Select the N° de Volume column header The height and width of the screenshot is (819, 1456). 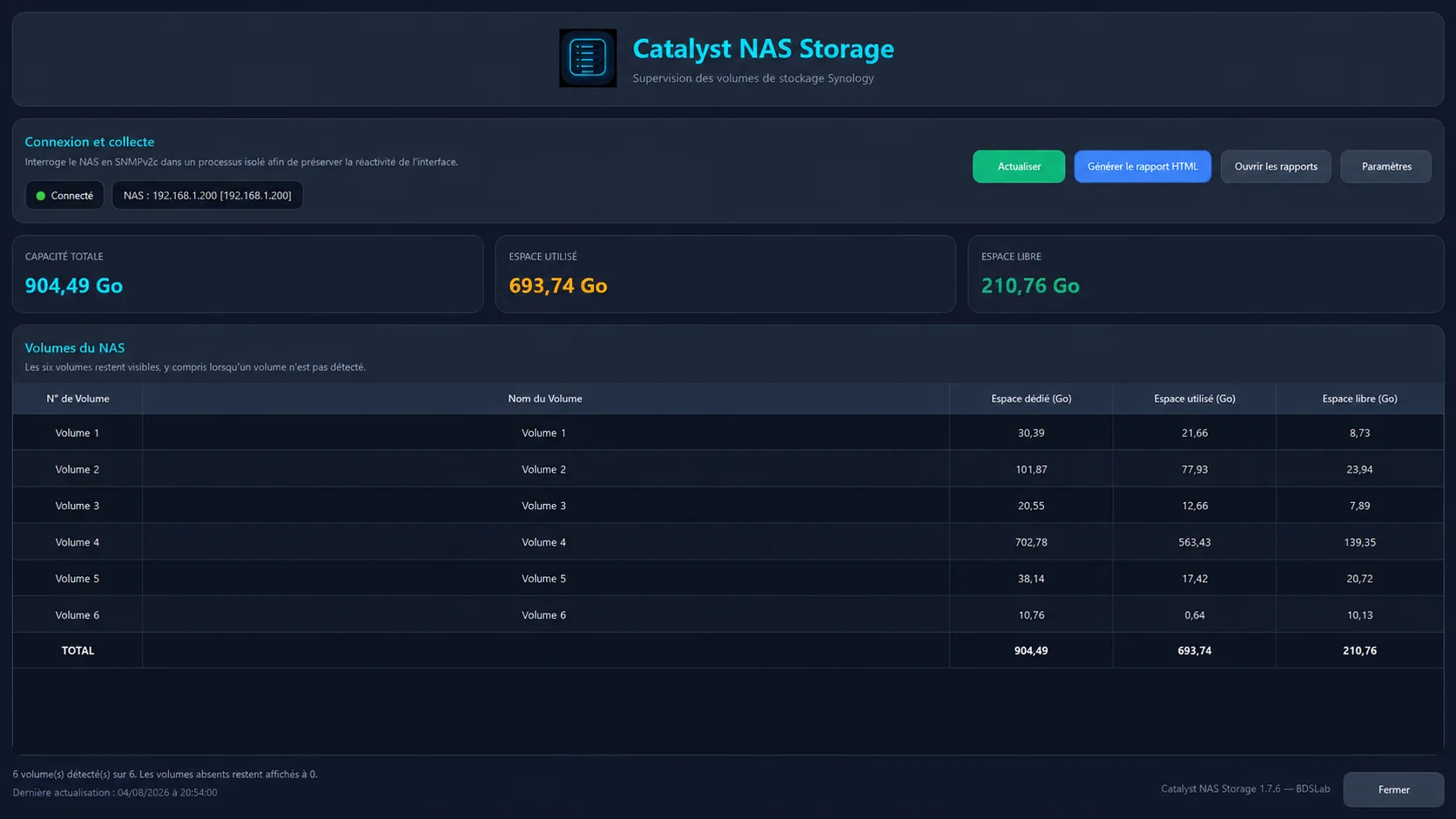[78, 399]
